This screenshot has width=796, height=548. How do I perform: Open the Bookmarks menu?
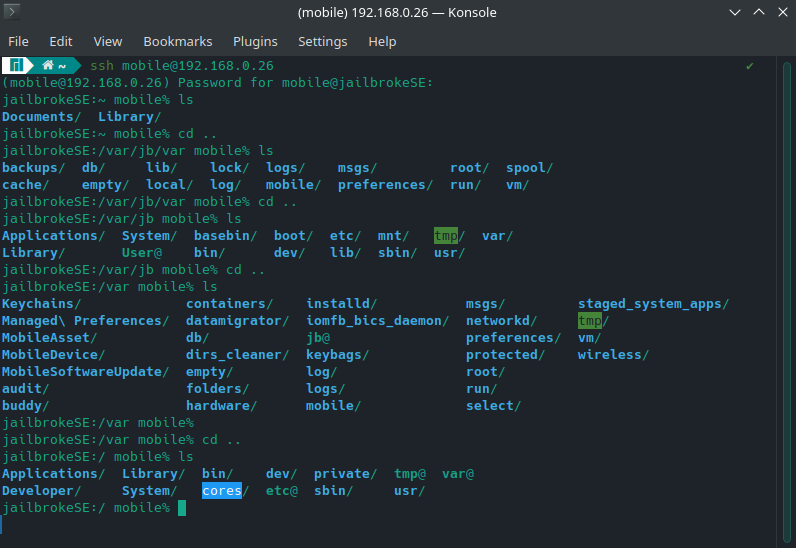(178, 41)
